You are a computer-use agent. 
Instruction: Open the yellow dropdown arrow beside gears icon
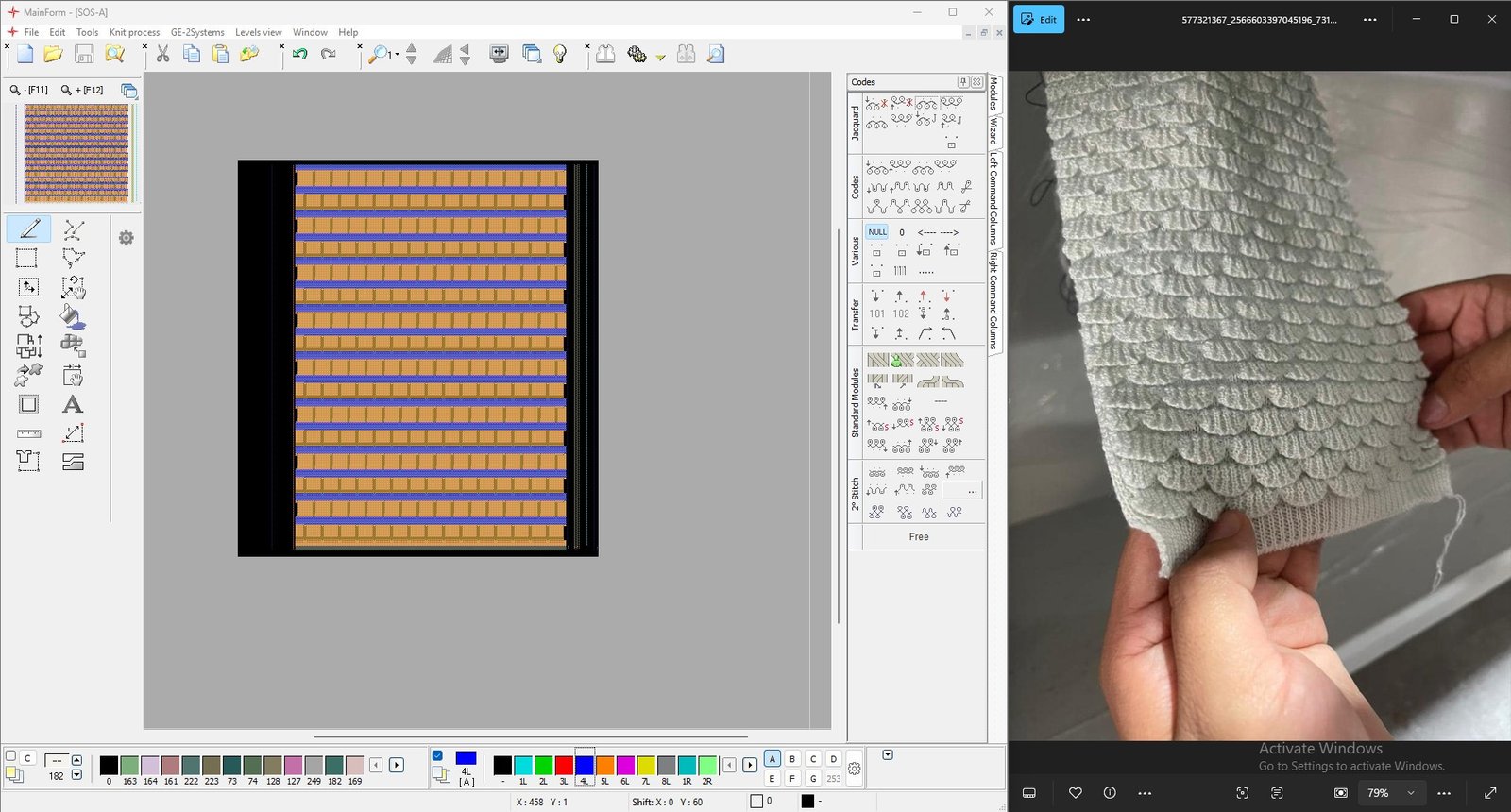(661, 57)
